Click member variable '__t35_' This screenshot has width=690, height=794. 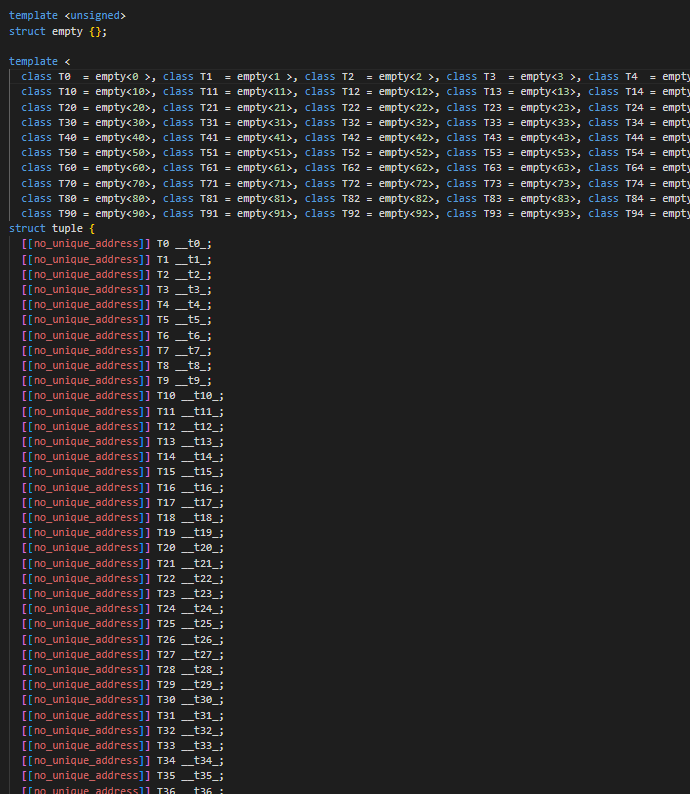pos(200,775)
